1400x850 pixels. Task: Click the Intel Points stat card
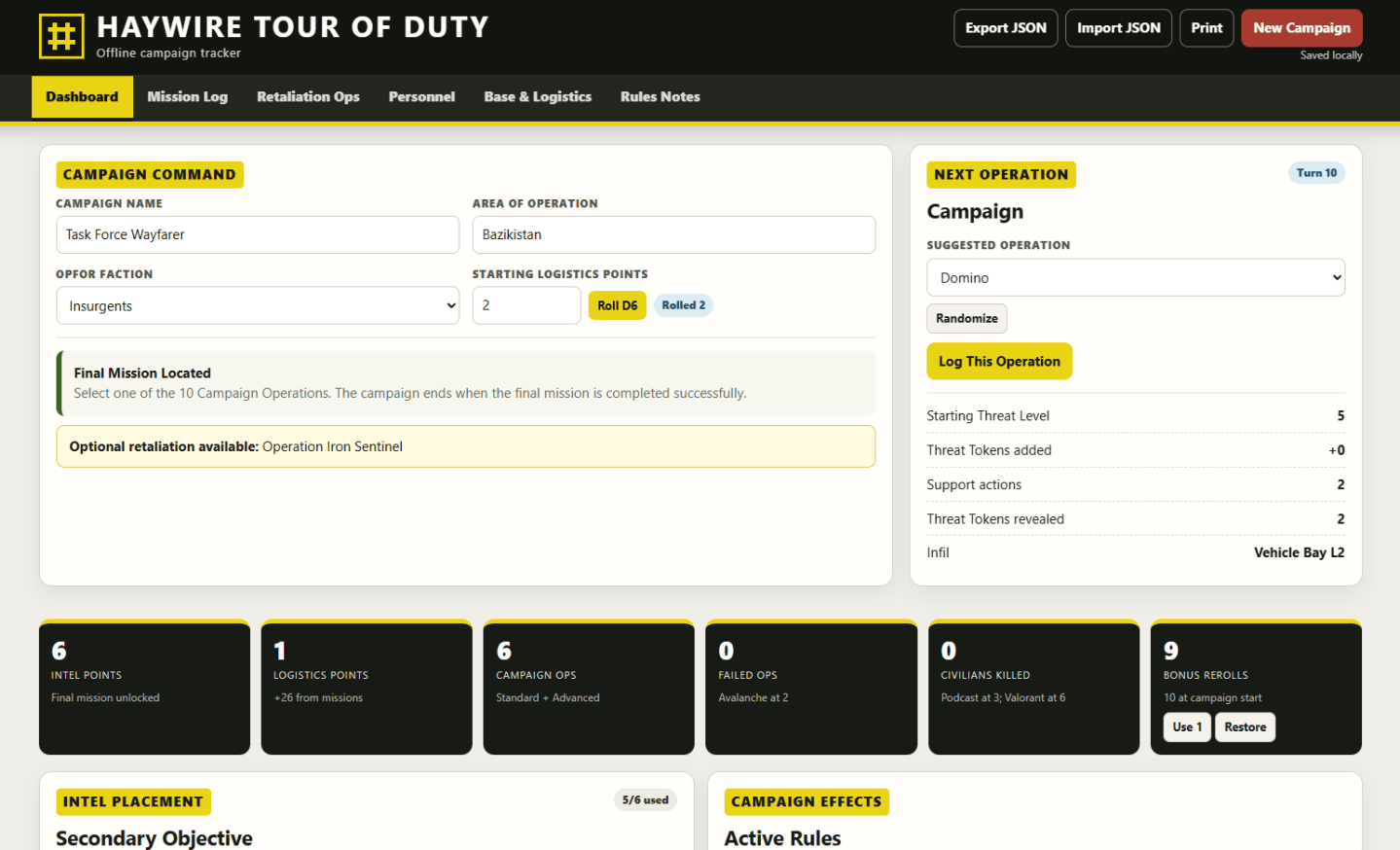[145, 687]
